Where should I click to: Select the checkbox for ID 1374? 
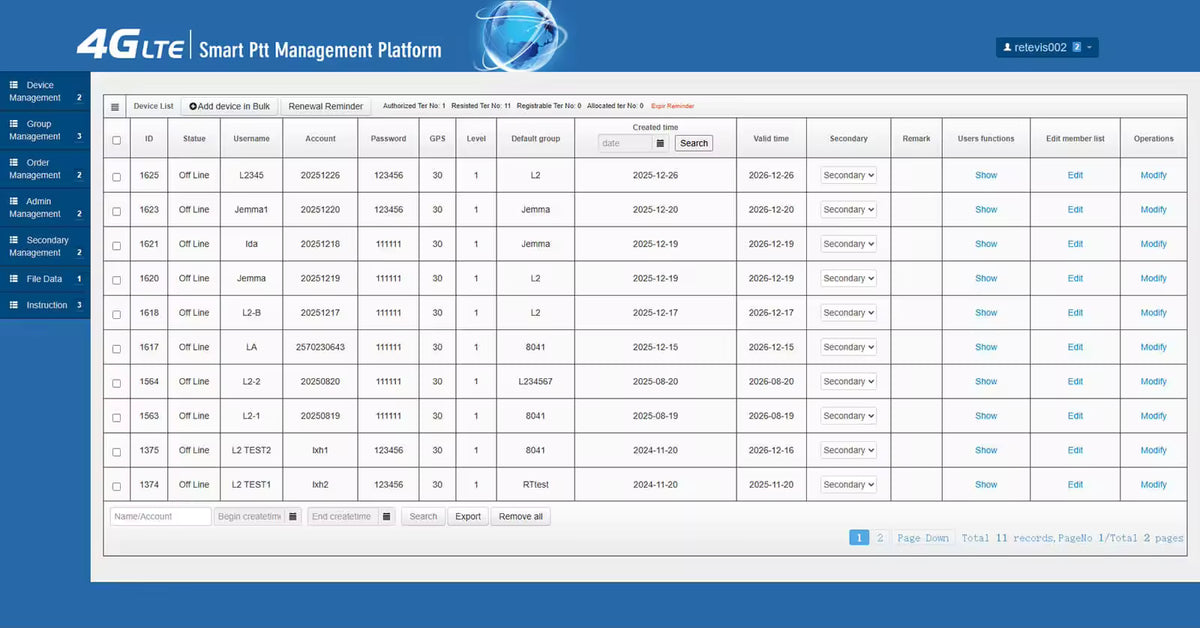[x=117, y=486]
